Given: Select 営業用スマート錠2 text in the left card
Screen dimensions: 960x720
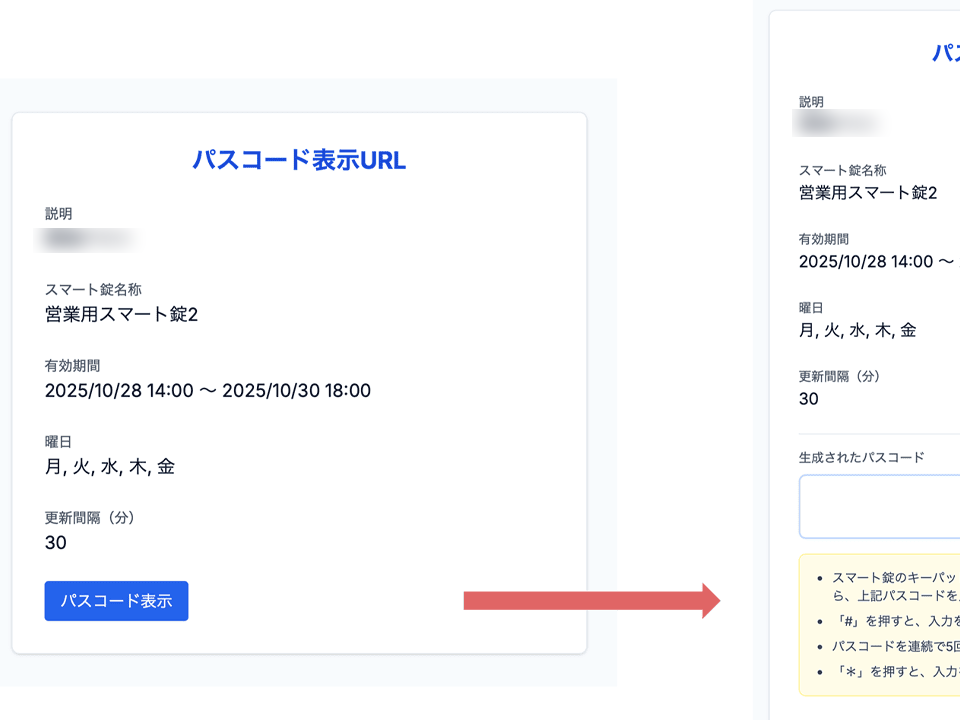Looking at the screenshot, I should pyautogui.click(x=122, y=315).
